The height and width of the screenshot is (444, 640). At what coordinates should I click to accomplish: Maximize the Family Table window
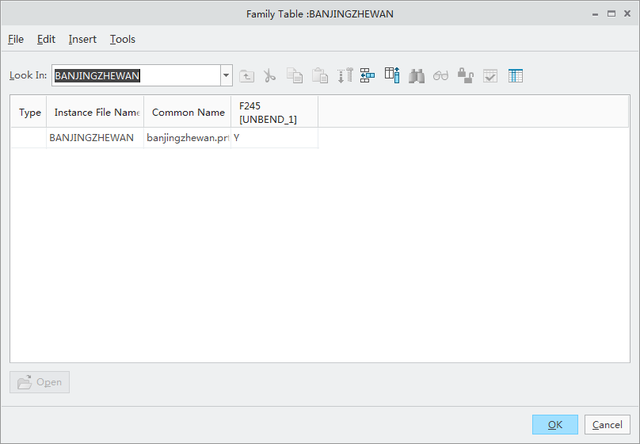point(611,14)
